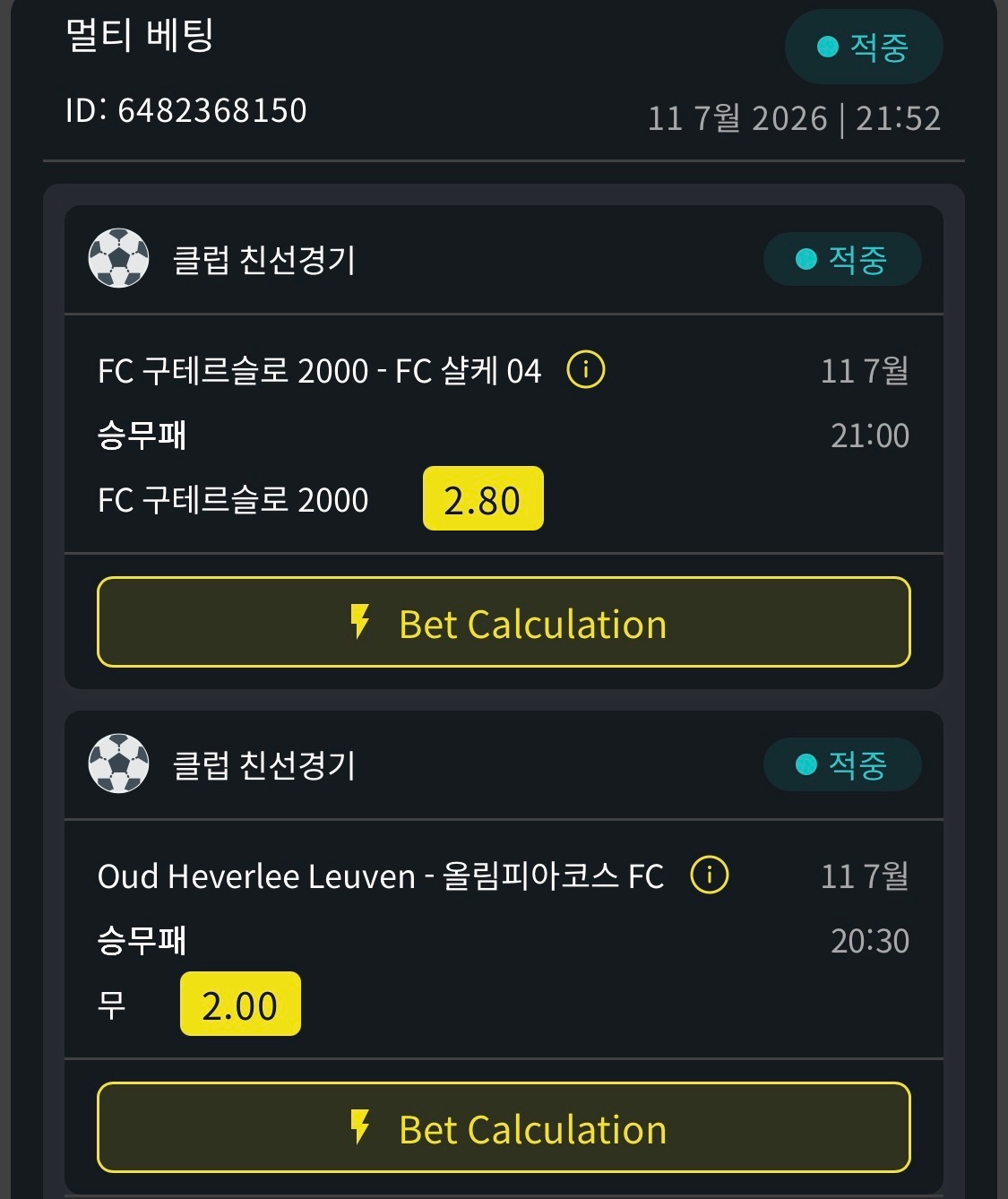
Task: Open Bet Calculation for FC 구테르슬로 2000 match
Action: pyautogui.click(x=504, y=622)
